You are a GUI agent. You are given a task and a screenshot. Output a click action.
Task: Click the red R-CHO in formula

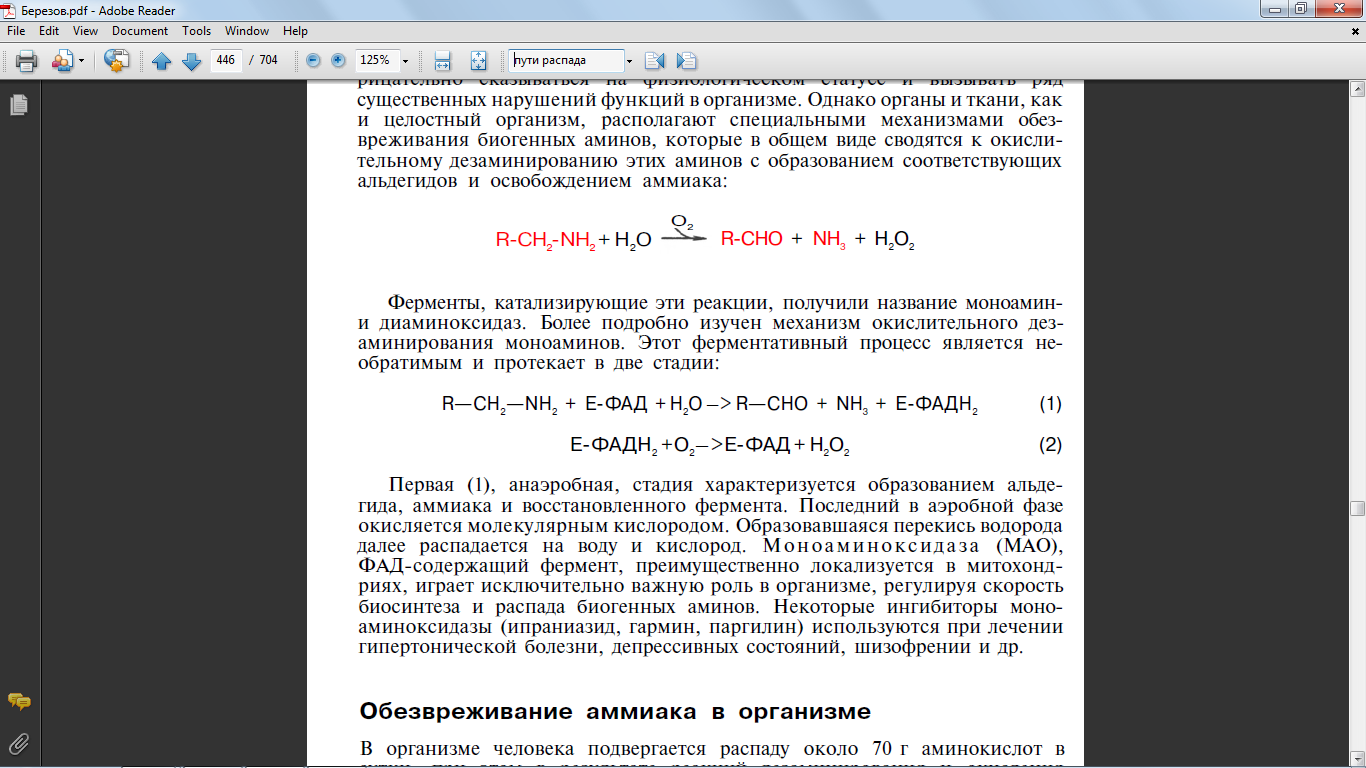(x=752, y=240)
